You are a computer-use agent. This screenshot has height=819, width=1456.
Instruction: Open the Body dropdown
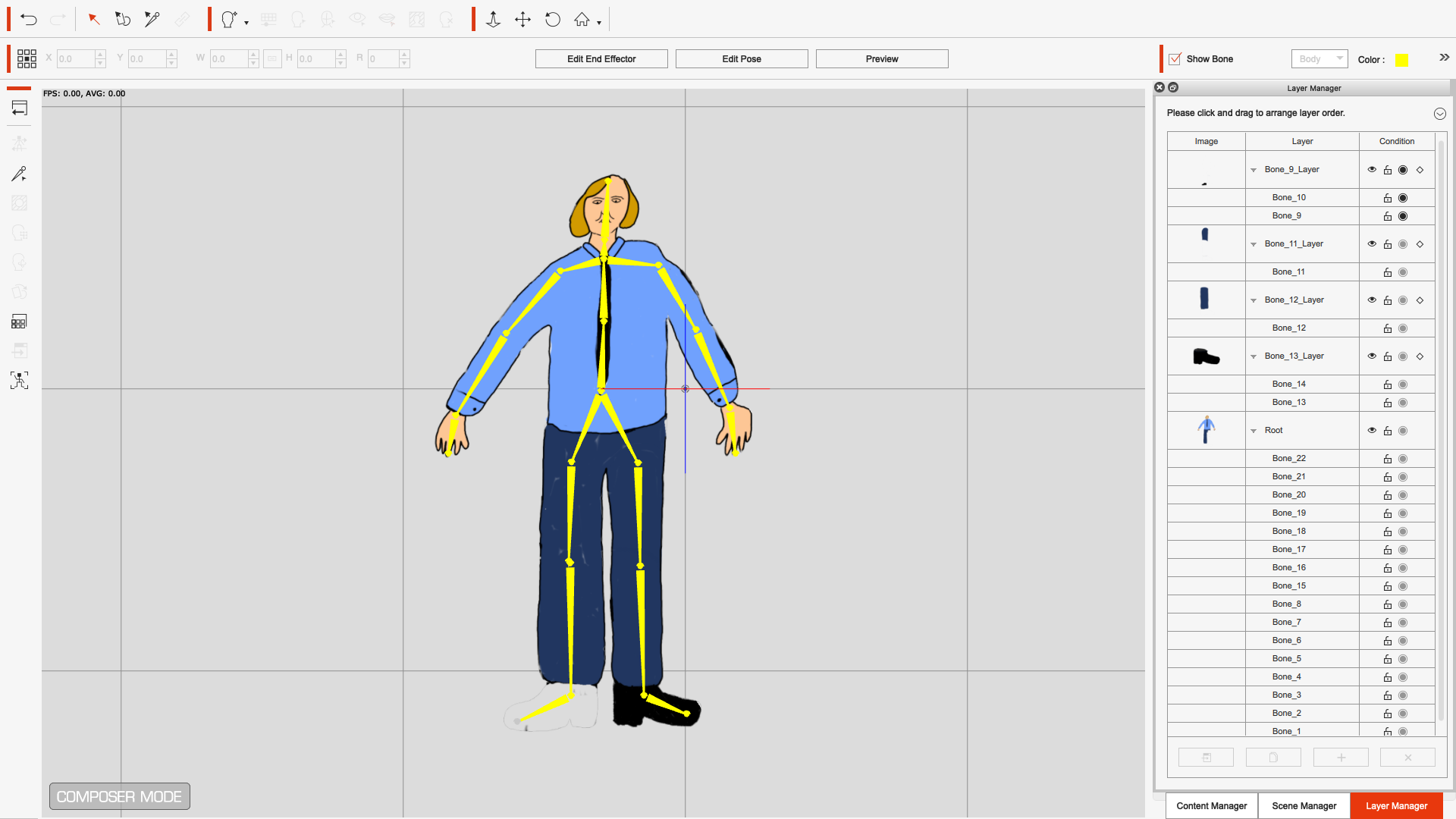point(1319,59)
